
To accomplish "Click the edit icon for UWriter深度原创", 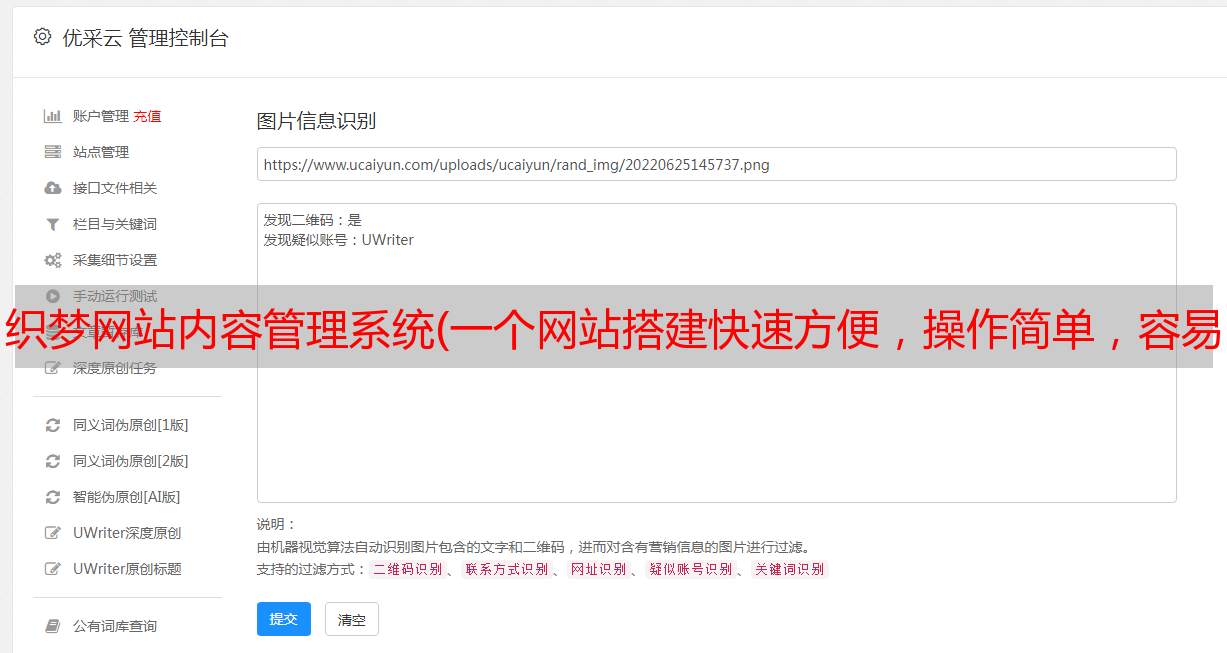I will tap(53, 533).
